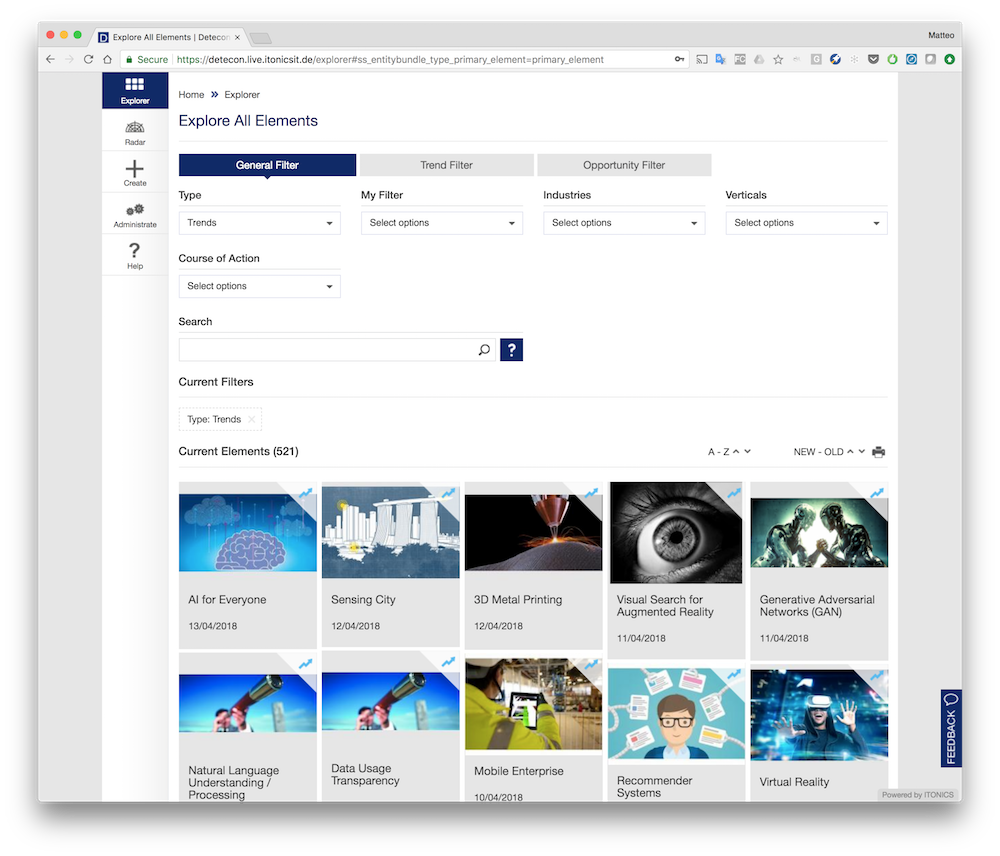The width and height of the screenshot is (1000, 856).
Task: Click the Powered by ITONICS text
Action: tap(918, 795)
